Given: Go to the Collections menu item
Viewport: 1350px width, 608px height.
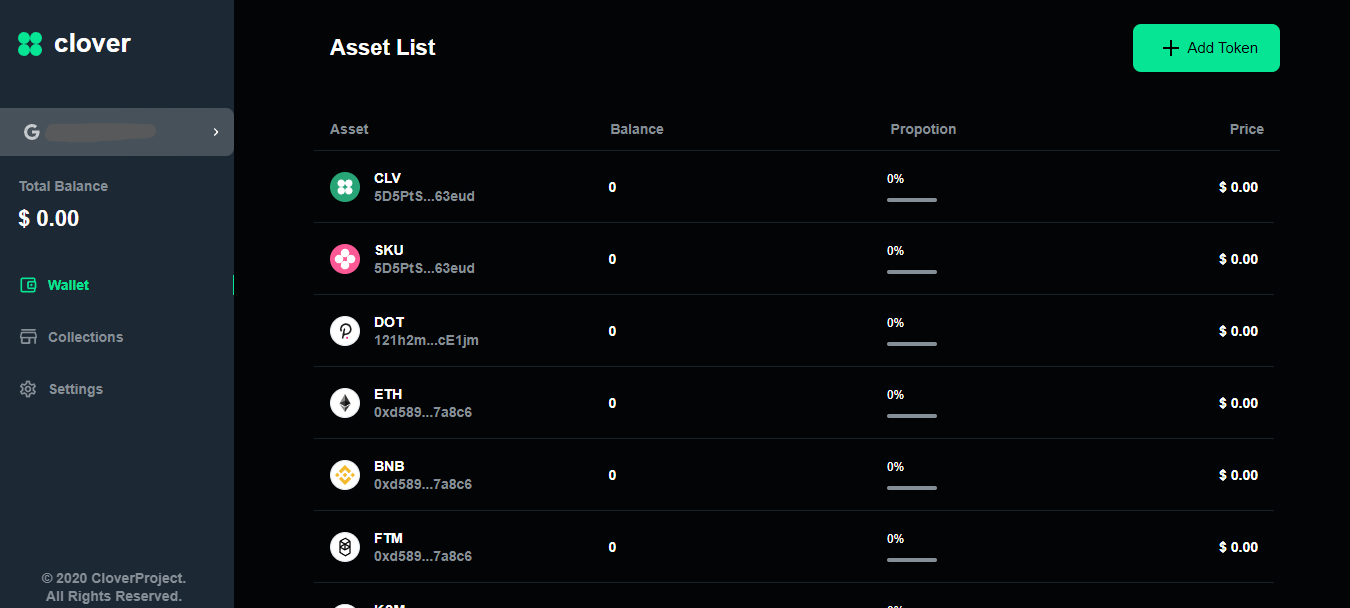Looking at the screenshot, I should [85, 337].
